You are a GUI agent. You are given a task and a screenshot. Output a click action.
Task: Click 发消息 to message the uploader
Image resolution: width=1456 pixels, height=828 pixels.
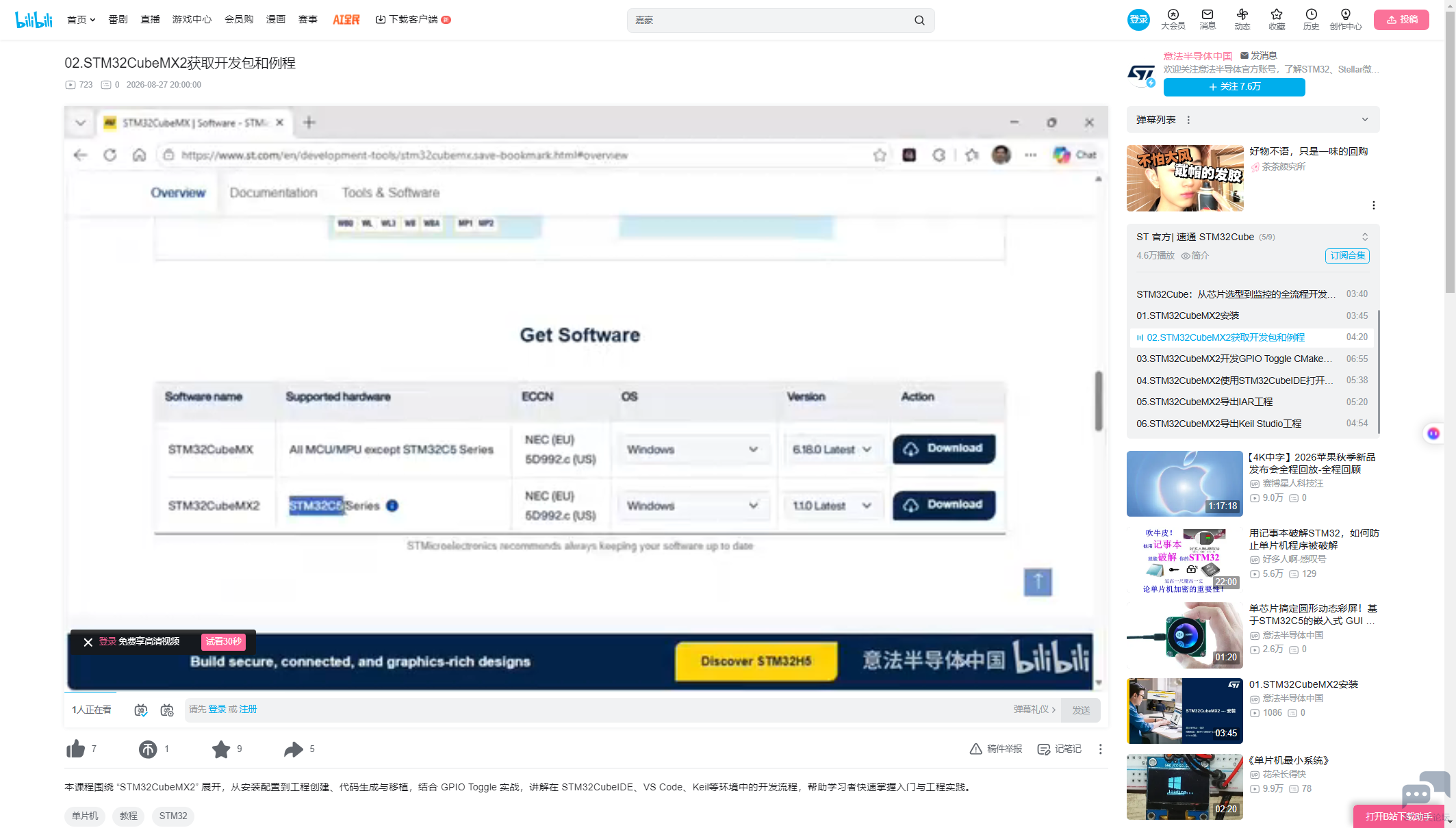(x=1258, y=55)
